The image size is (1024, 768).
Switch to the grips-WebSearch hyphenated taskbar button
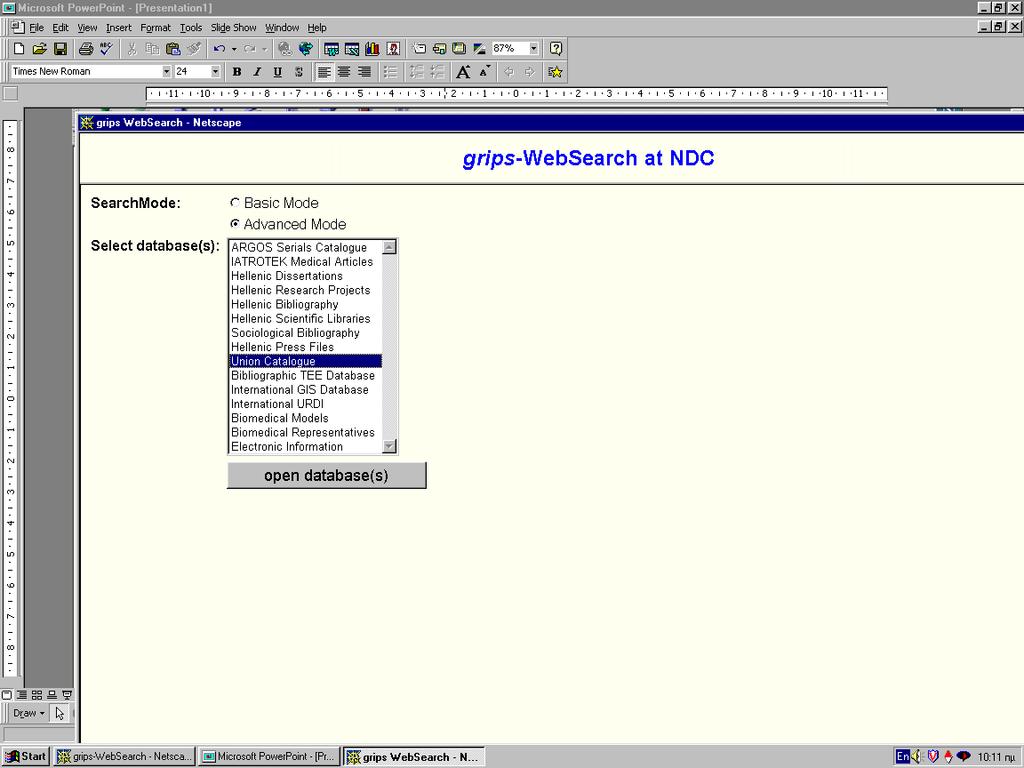pyautogui.click(x=125, y=756)
